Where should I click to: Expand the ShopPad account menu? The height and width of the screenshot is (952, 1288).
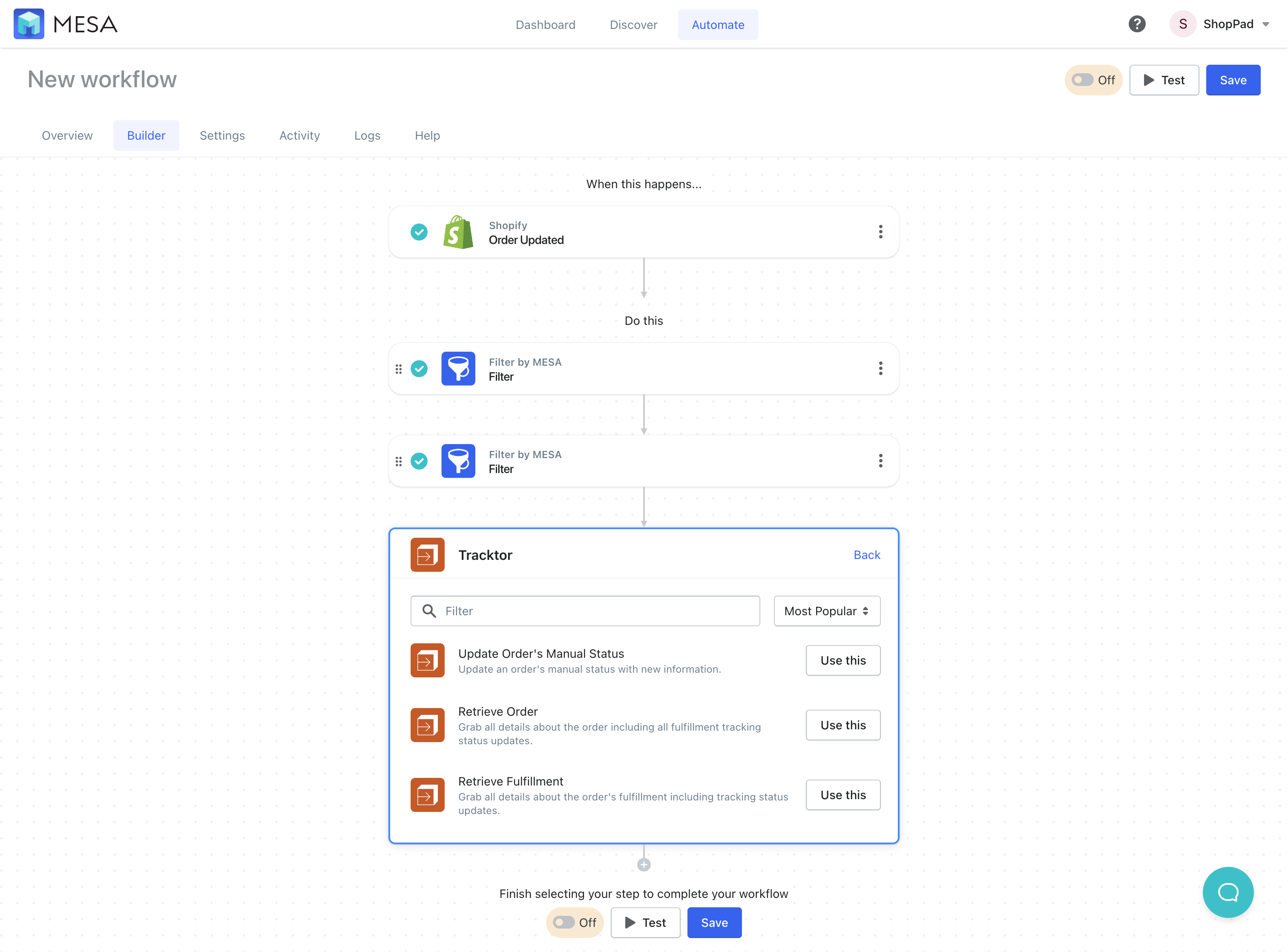[x=1220, y=24]
